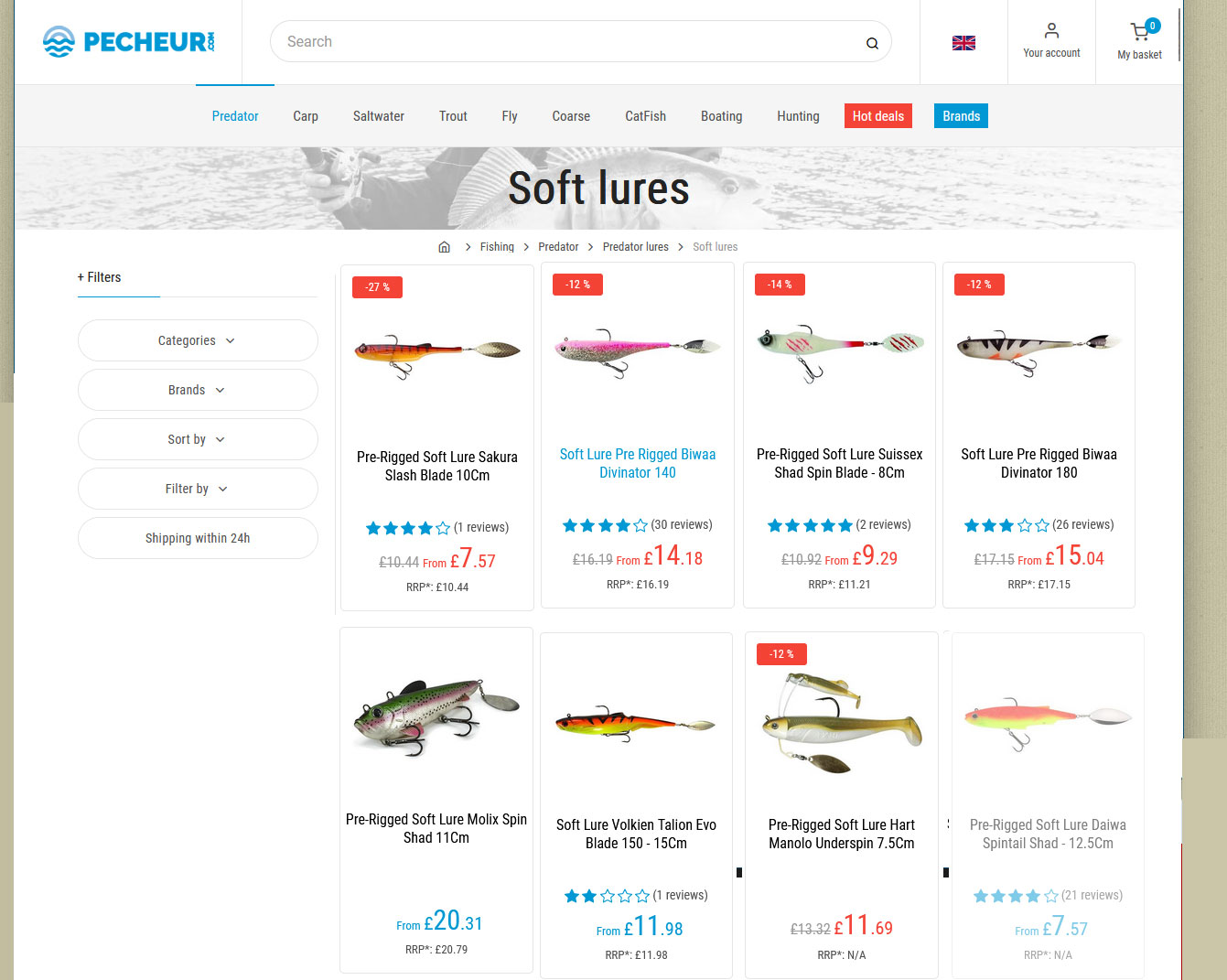Click the Hot deals button
This screenshot has width=1227, height=980.
878,116
